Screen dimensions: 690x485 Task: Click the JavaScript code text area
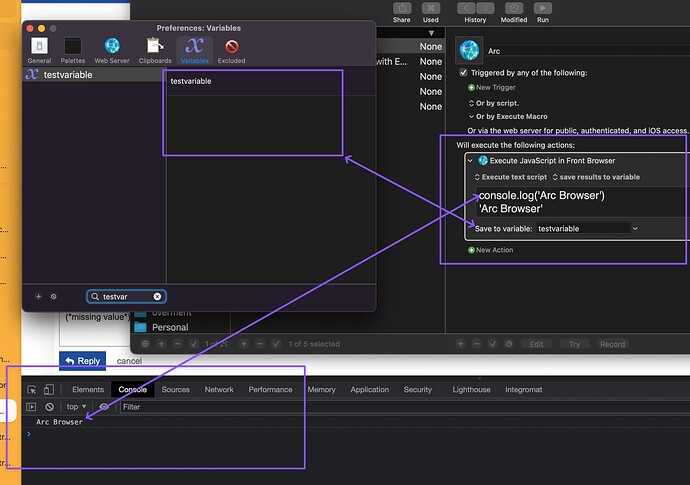(582, 202)
